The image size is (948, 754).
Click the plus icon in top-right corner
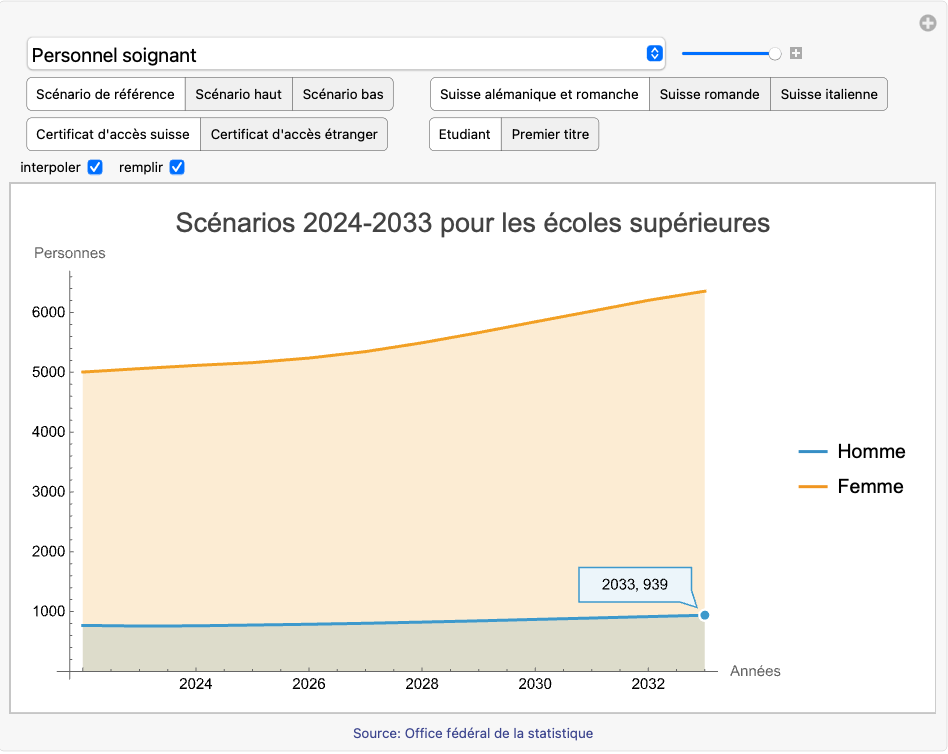[x=928, y=23]
